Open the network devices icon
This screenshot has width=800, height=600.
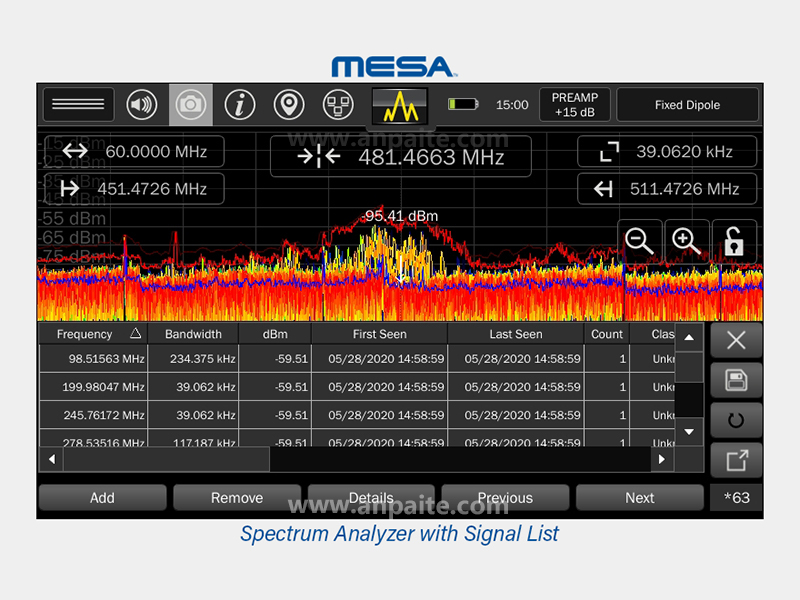click(338, 105)
